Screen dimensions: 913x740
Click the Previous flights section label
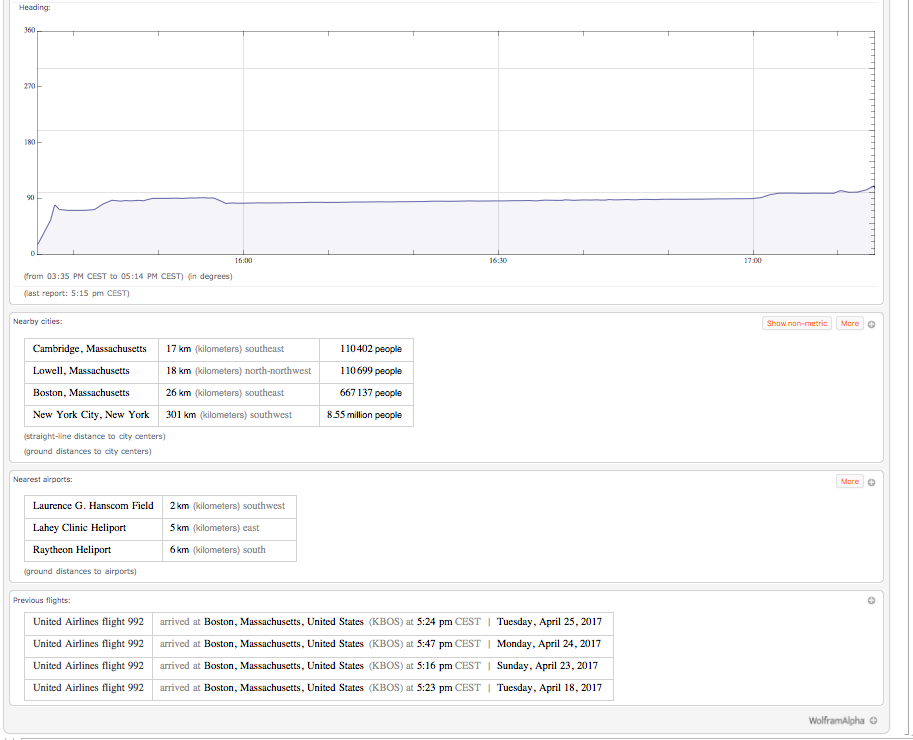pos(41,600)
